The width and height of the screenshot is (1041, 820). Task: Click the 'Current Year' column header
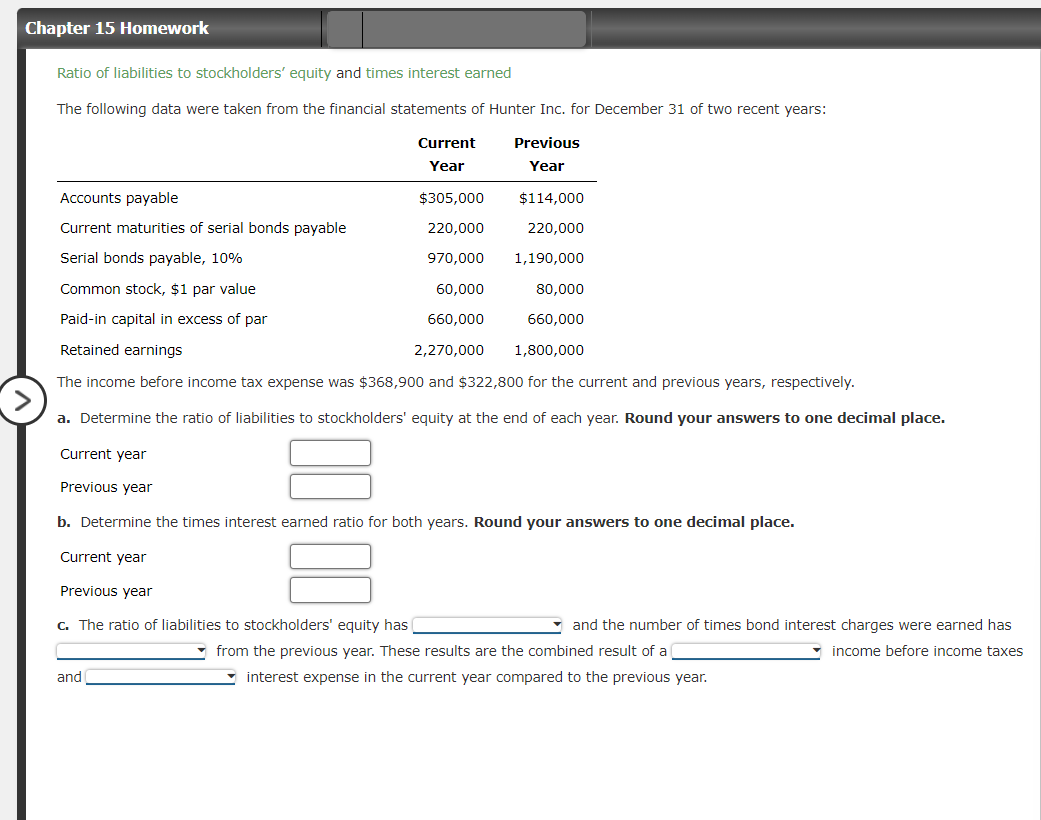tap(447, 154)
